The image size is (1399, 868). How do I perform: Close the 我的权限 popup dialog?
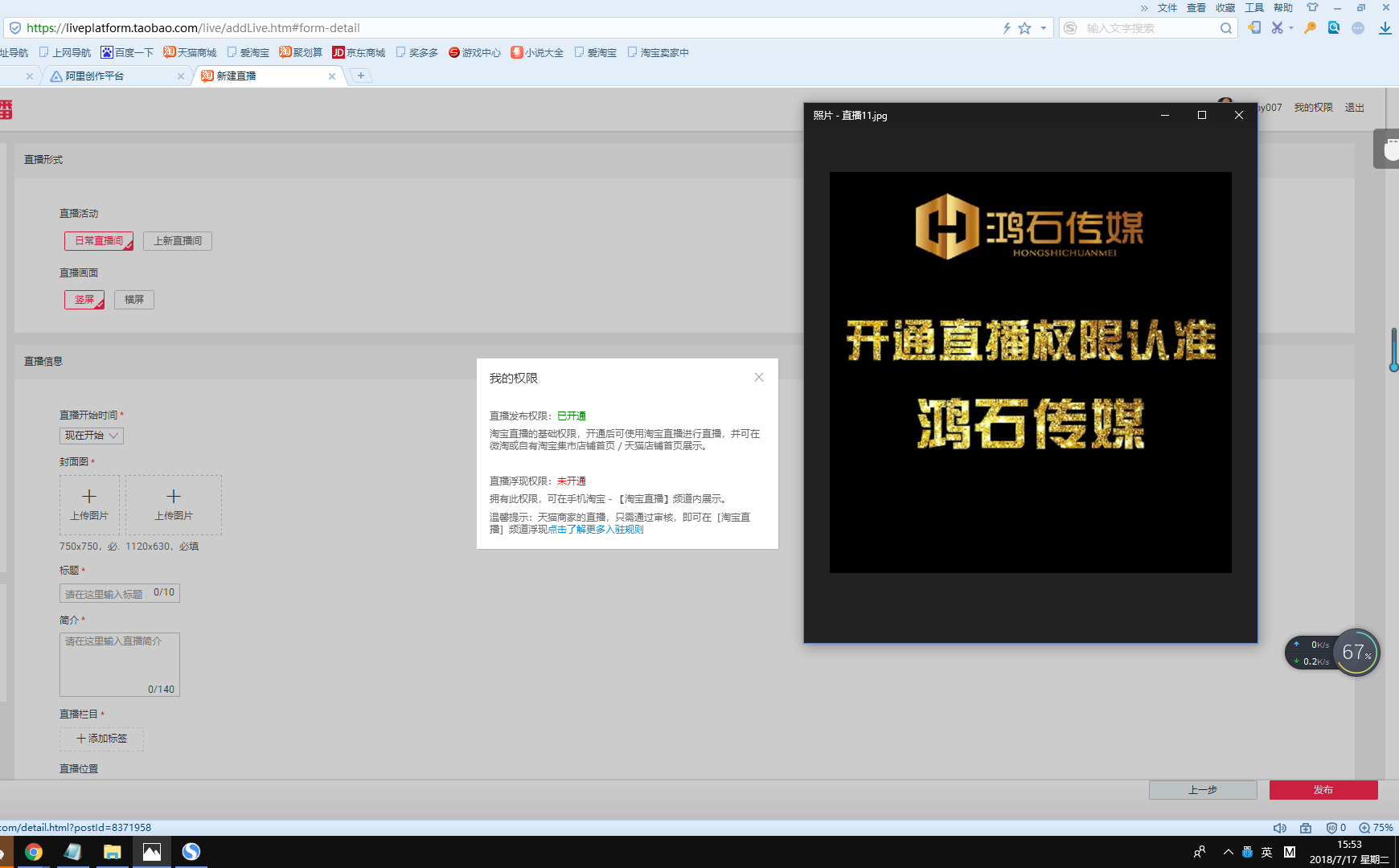pyautogui.click(x=759, y=378)
